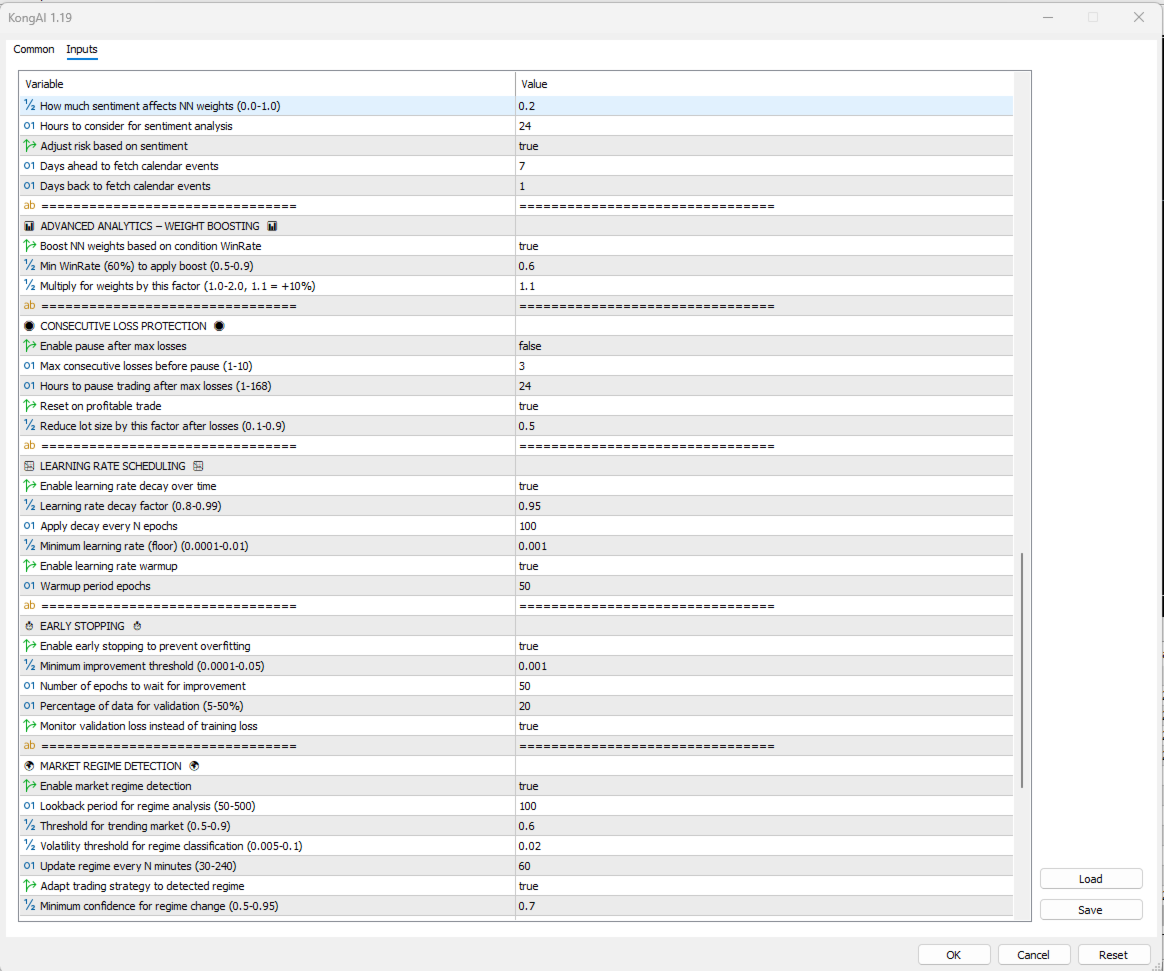Click the integer icon beside Days ahead to fetch calendar

click(x=29, y=166)
